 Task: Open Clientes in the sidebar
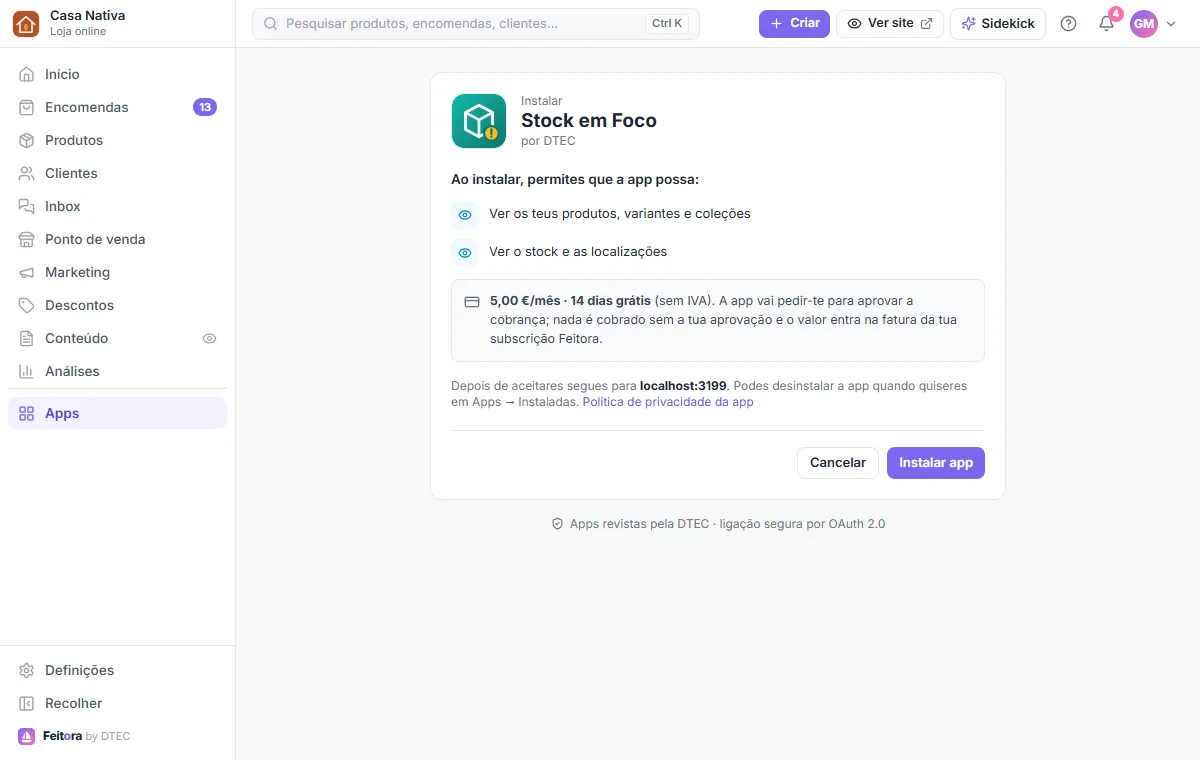point(117,173)
